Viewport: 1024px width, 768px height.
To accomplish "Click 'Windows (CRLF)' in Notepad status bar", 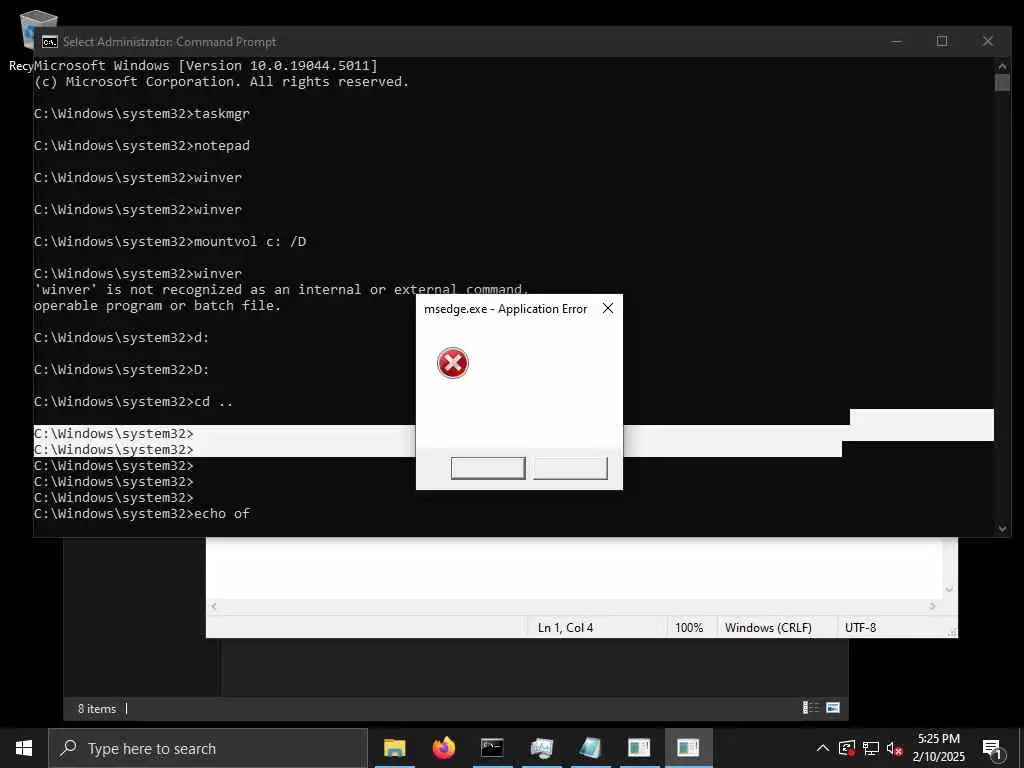I will (768, 628).
